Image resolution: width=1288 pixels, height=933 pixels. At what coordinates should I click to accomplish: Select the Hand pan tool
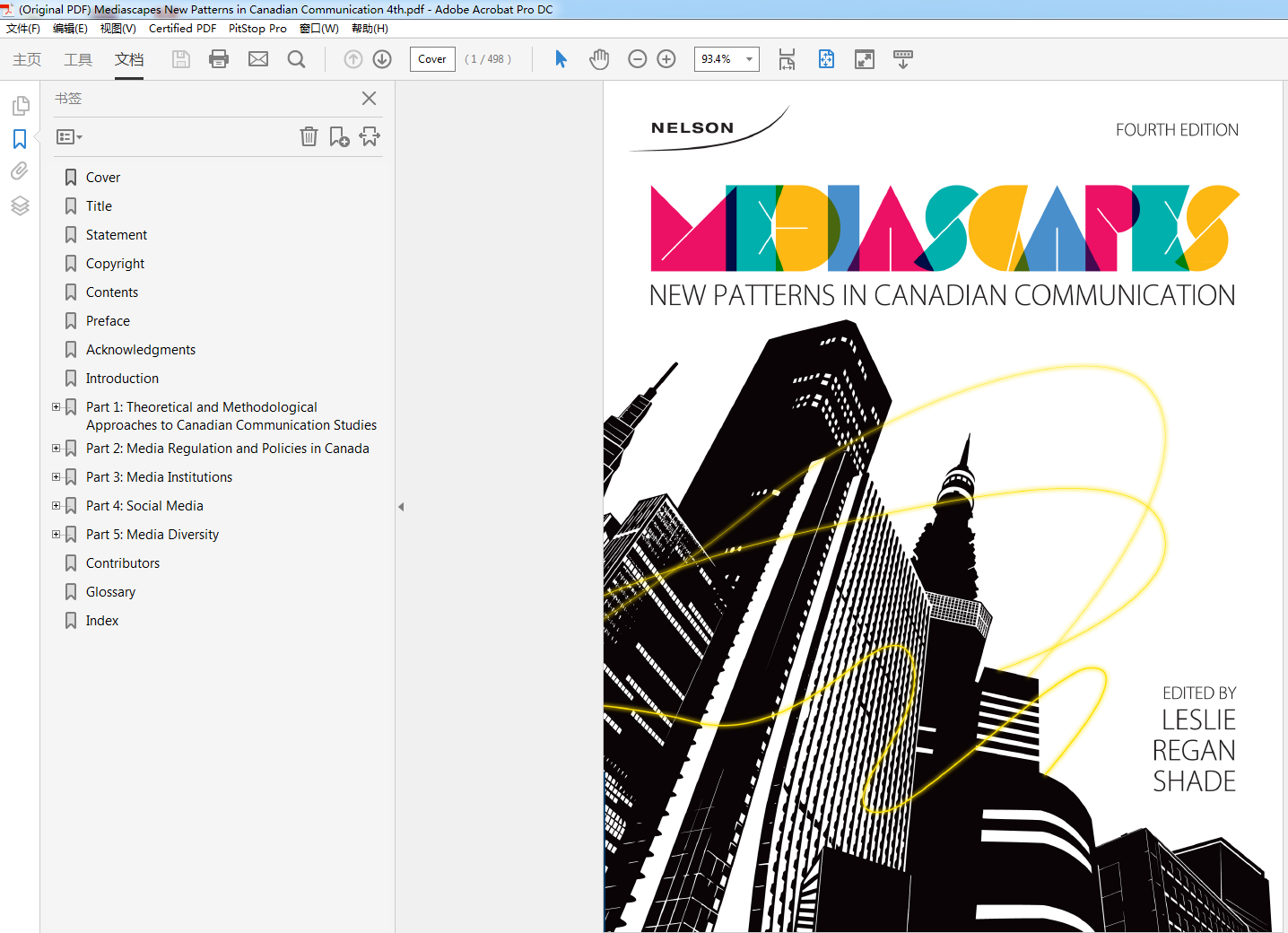tap(599, 59)
